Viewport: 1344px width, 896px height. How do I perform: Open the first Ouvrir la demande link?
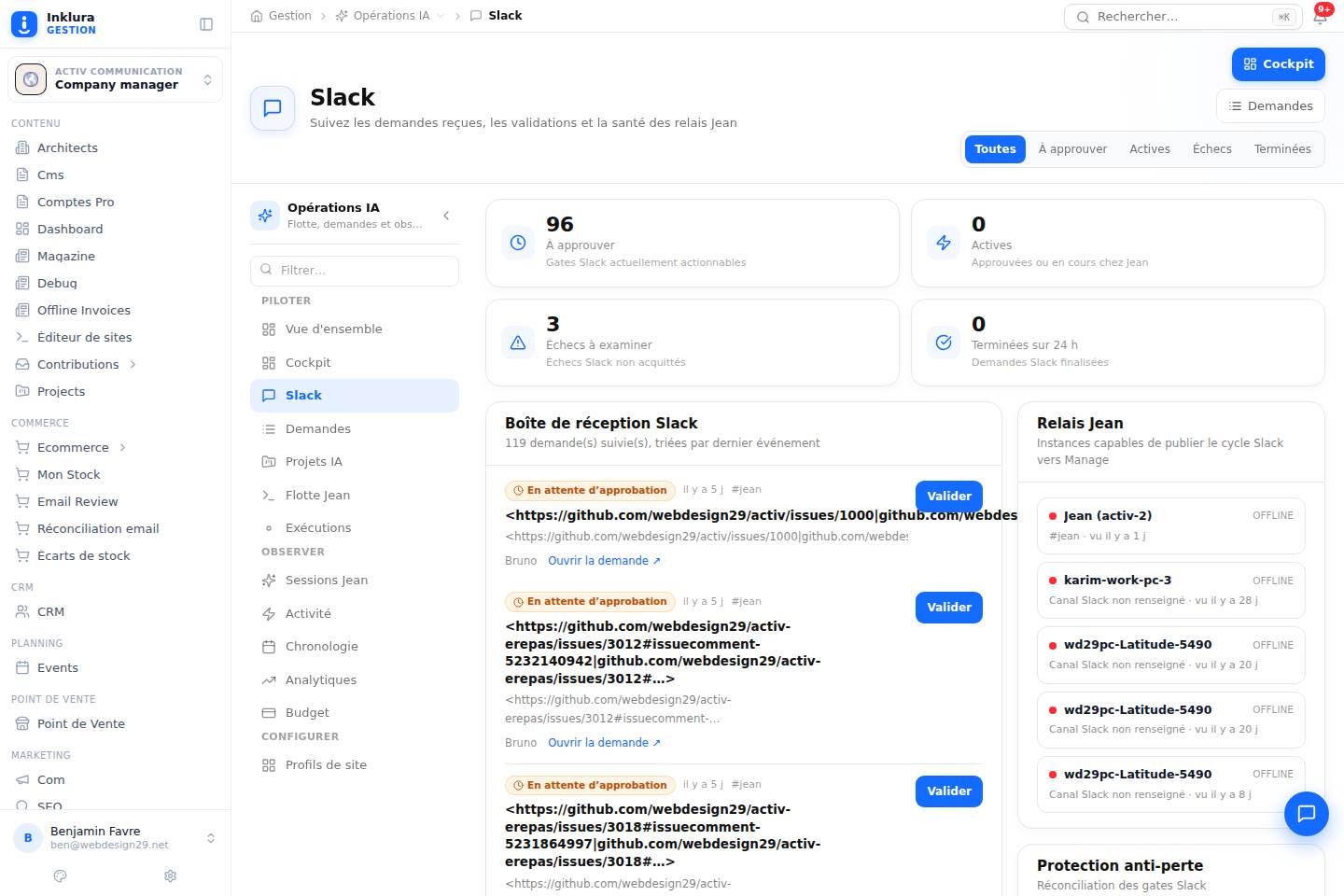[604, 561]
